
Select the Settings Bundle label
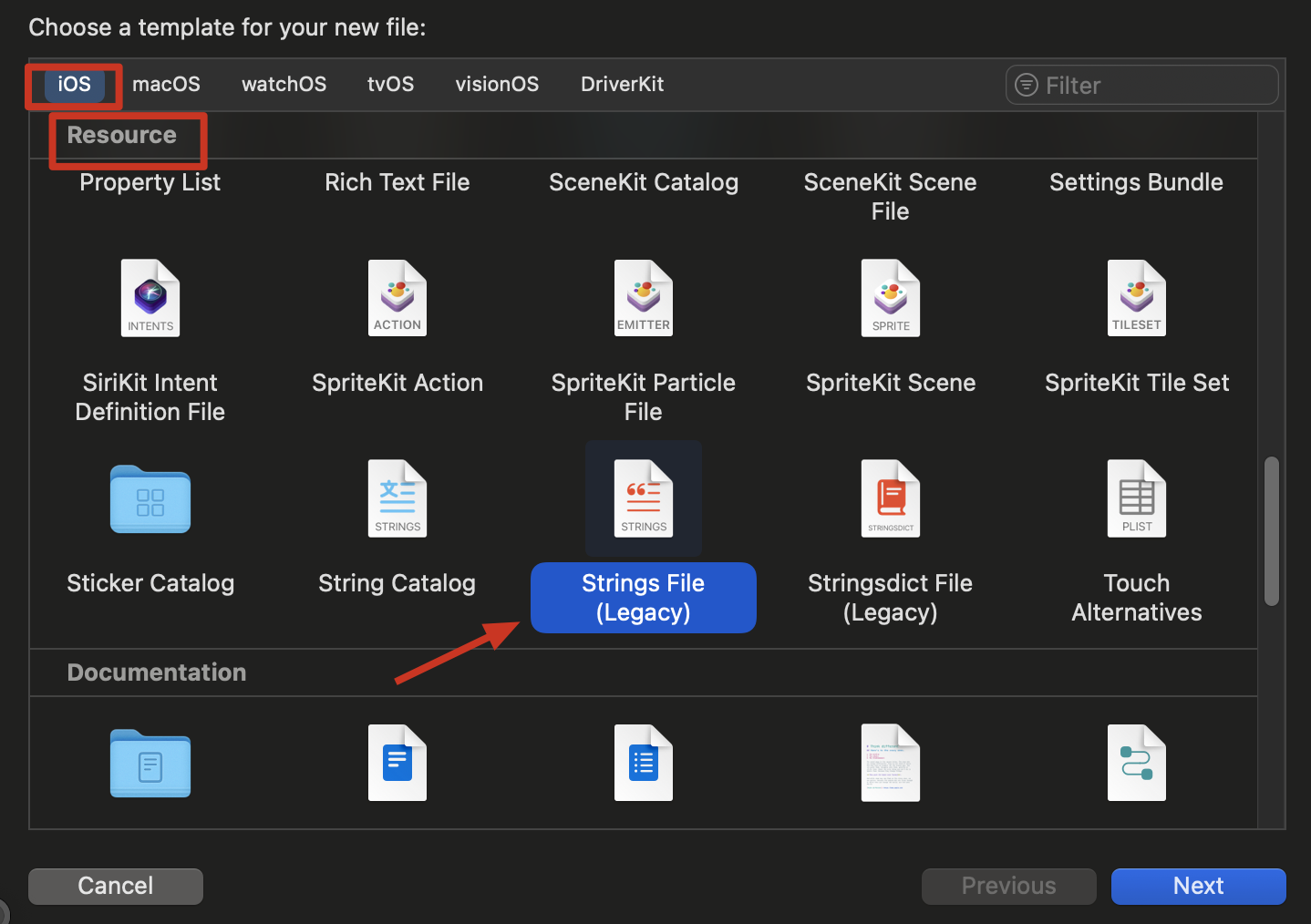pyautogui.click(x=1137, y=182)
